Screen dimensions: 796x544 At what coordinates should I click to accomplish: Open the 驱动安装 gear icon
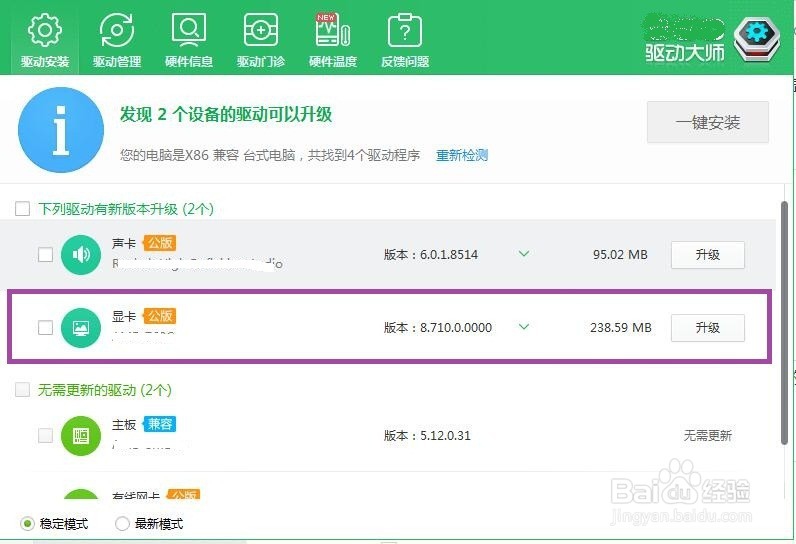45,30
